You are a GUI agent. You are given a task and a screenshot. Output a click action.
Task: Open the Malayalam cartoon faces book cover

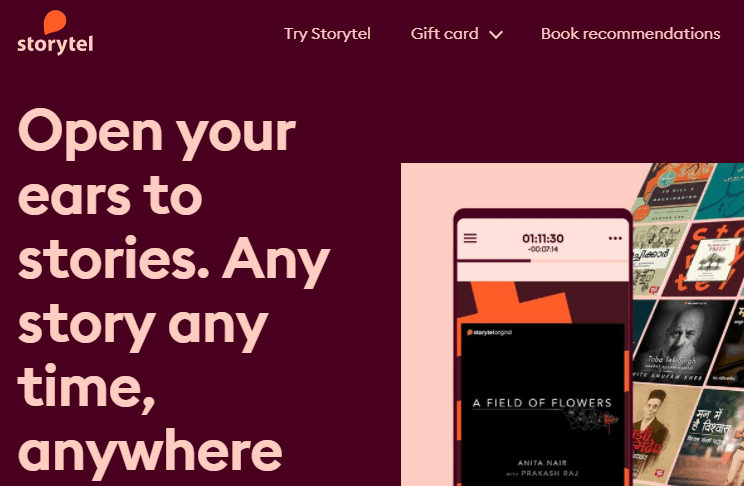[x=657, y=259]
